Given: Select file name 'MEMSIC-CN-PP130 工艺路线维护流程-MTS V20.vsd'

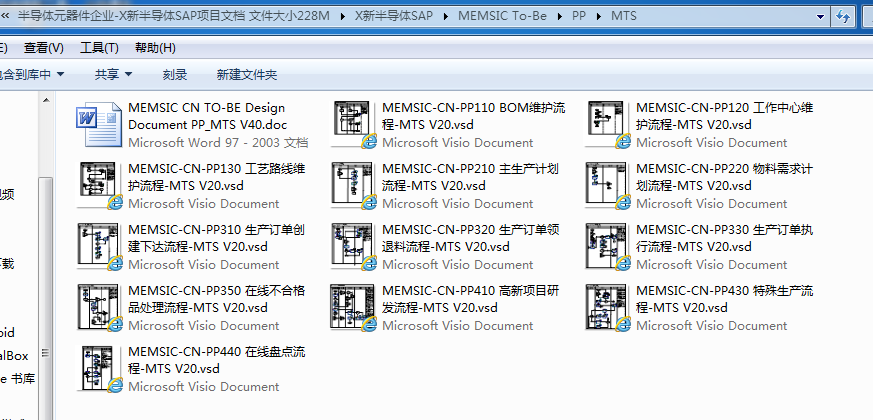Looking at the screenshot, I should pyautogui.click(x=217, y=177).
